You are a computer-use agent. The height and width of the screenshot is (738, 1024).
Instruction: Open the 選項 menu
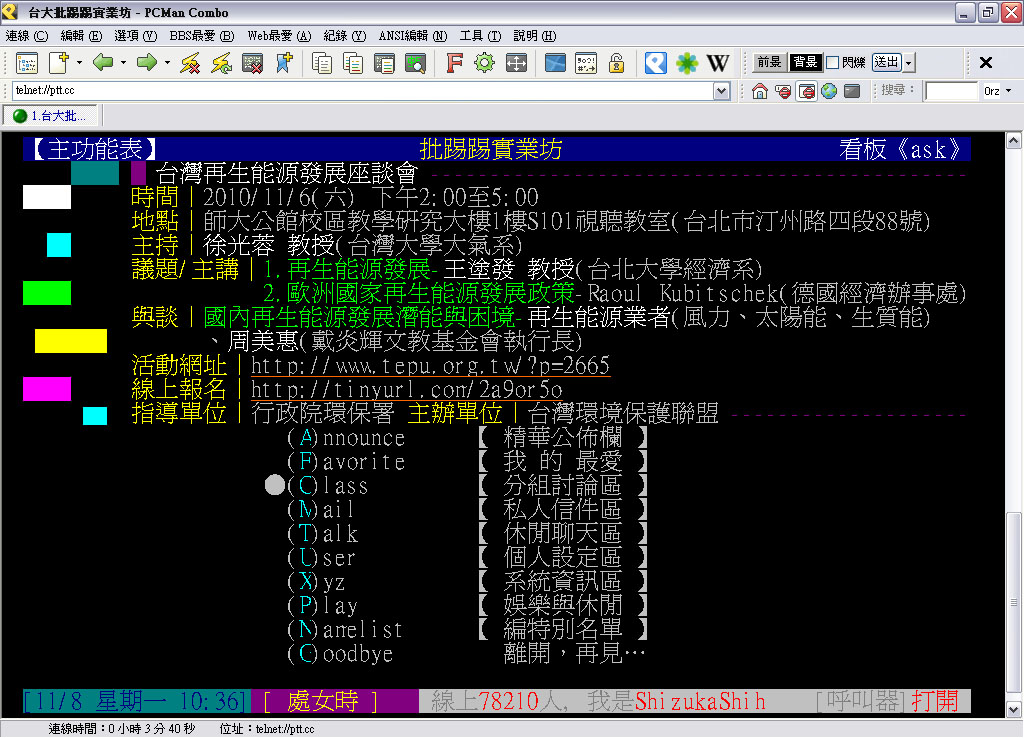click(135, 36)
